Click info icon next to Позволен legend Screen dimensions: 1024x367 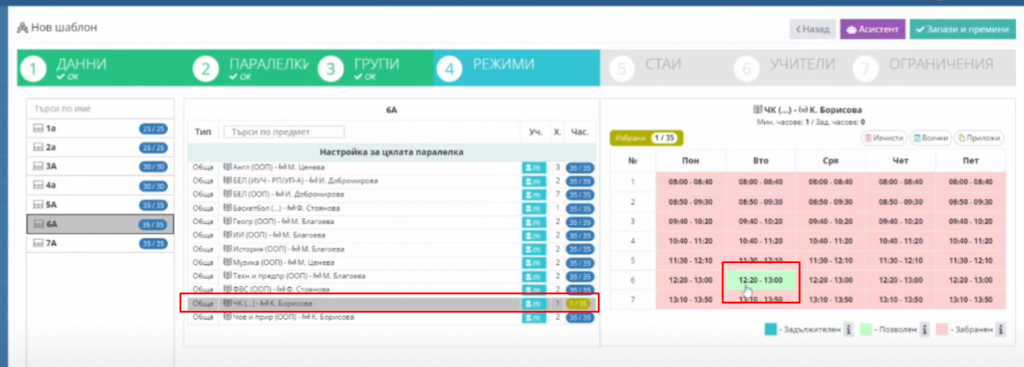(x=925, y=330)
